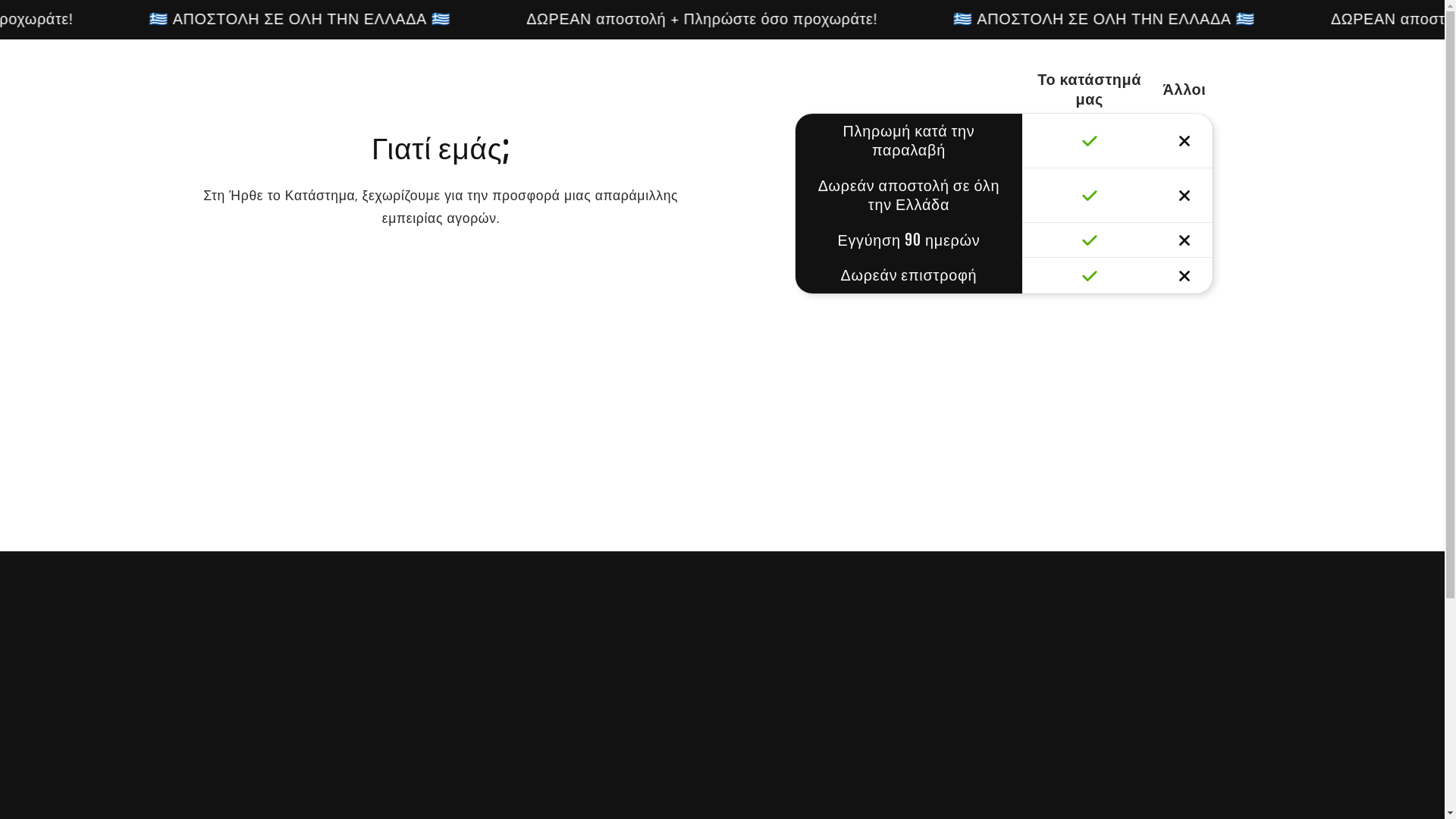Viewport: 1456px width, 819px height.
Task: Select the Εγγύηση 90 ημερών label
Action: click(908, 240)
